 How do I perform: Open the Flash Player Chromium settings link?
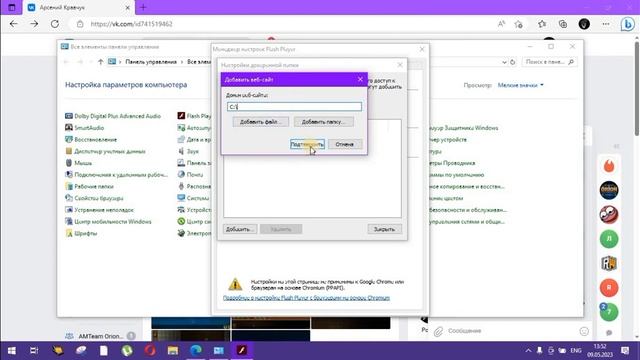tap(306, 298)
